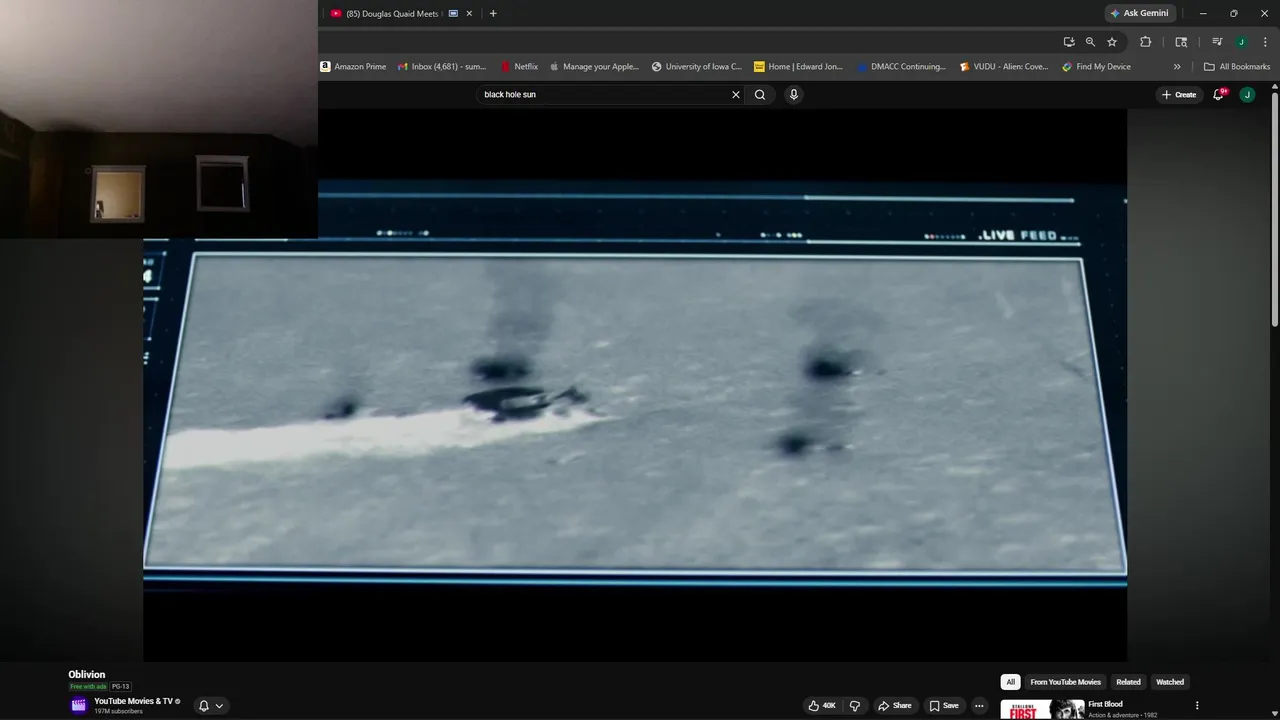Click the Share button
Viewport: 1280px width, 720px height.
(x=895, y=706)
